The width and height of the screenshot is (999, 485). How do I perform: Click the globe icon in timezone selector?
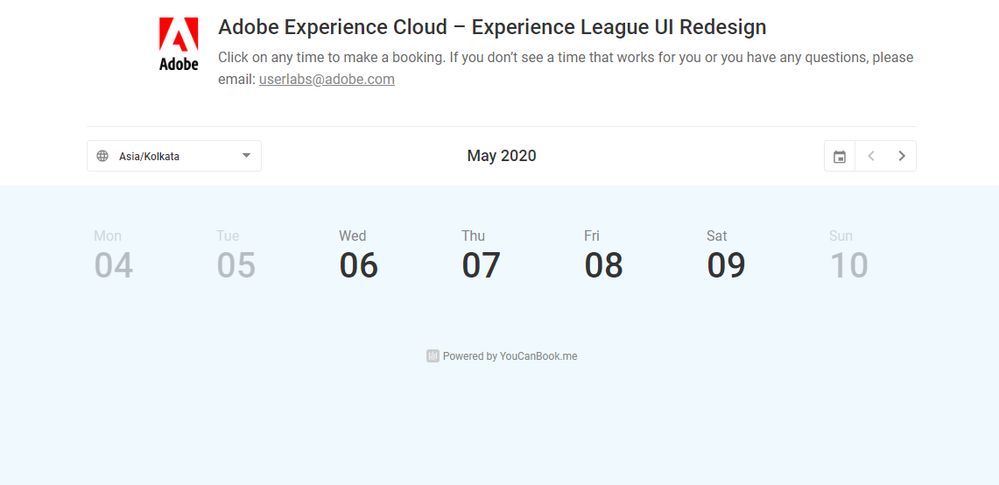[102, 156]
